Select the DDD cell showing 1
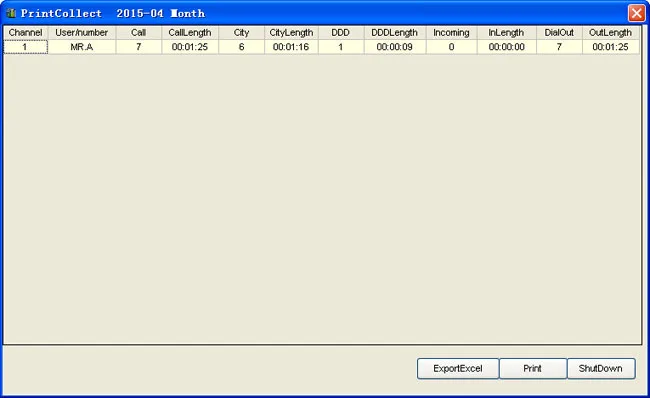This screenshot has width=650, height=398. pos(341,47)
